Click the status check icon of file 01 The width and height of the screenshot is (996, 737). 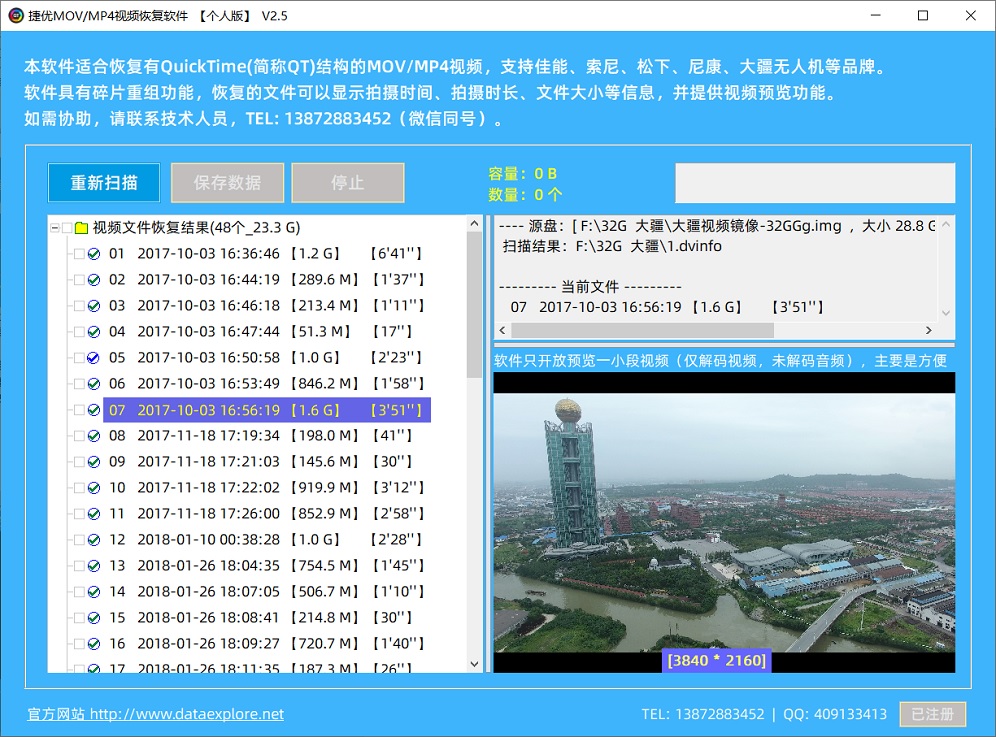pos(94,254)
